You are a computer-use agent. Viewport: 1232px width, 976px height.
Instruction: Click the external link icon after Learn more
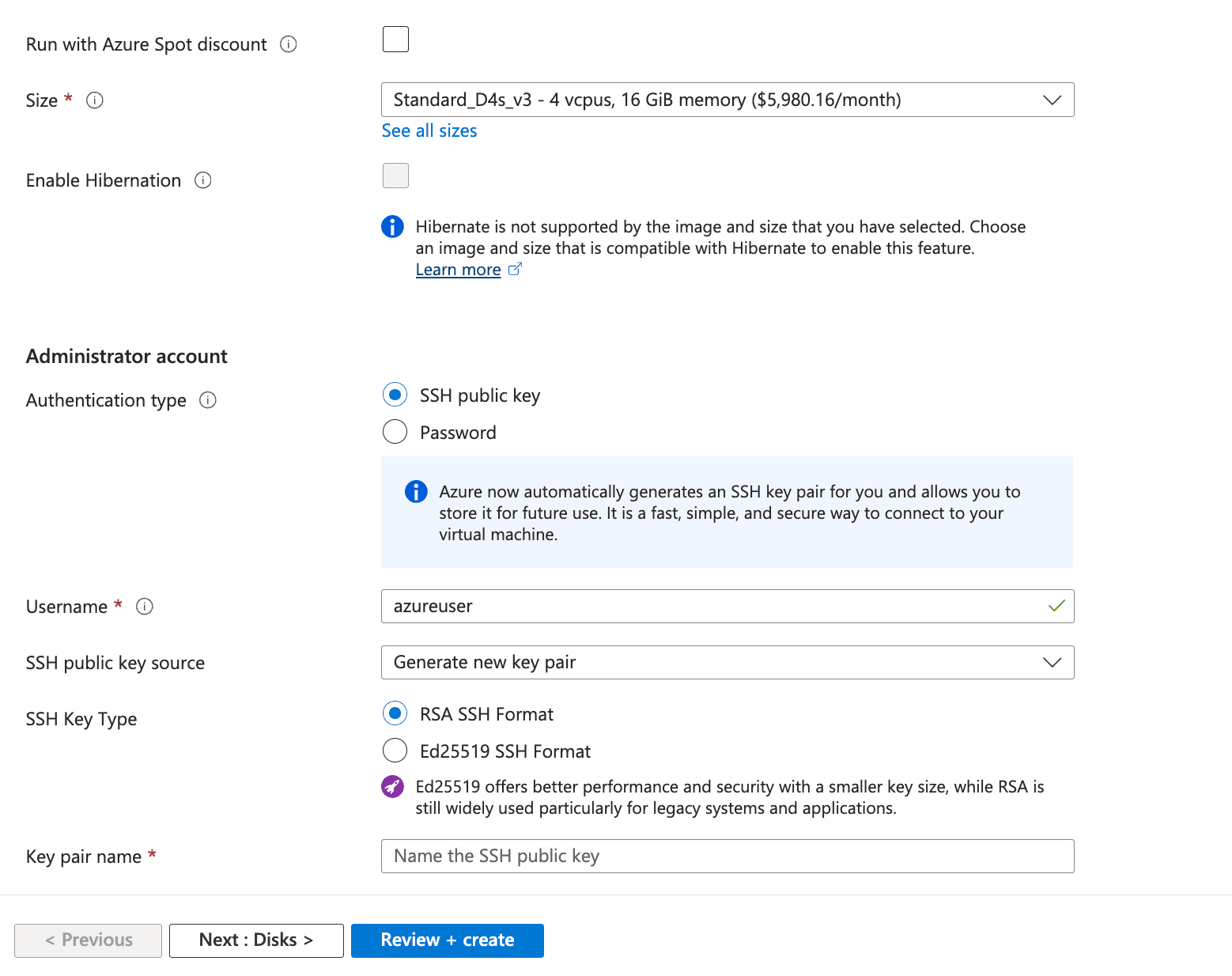[515, 270]
